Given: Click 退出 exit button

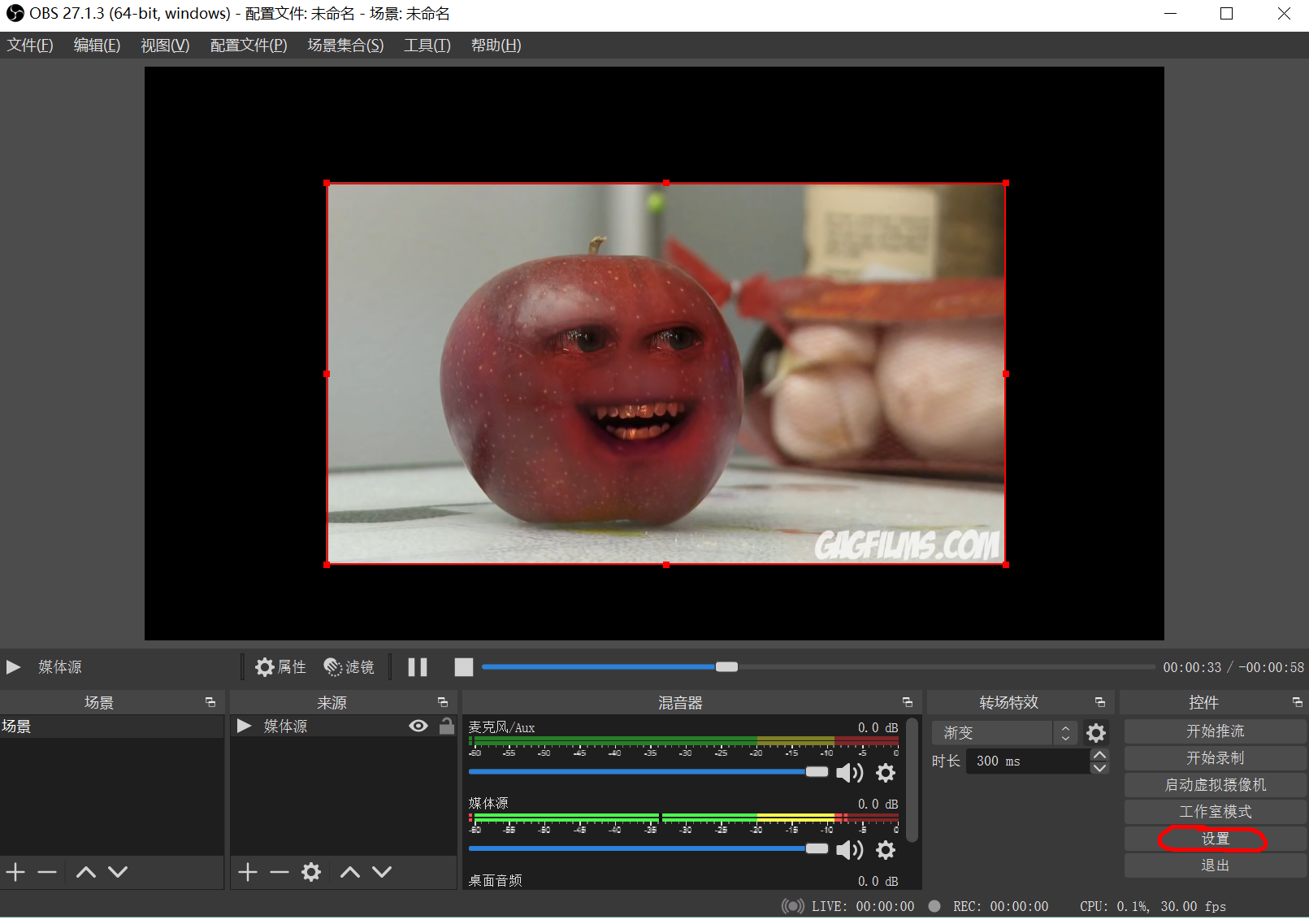Looking at the screenshot, I should coord(1215,865).
